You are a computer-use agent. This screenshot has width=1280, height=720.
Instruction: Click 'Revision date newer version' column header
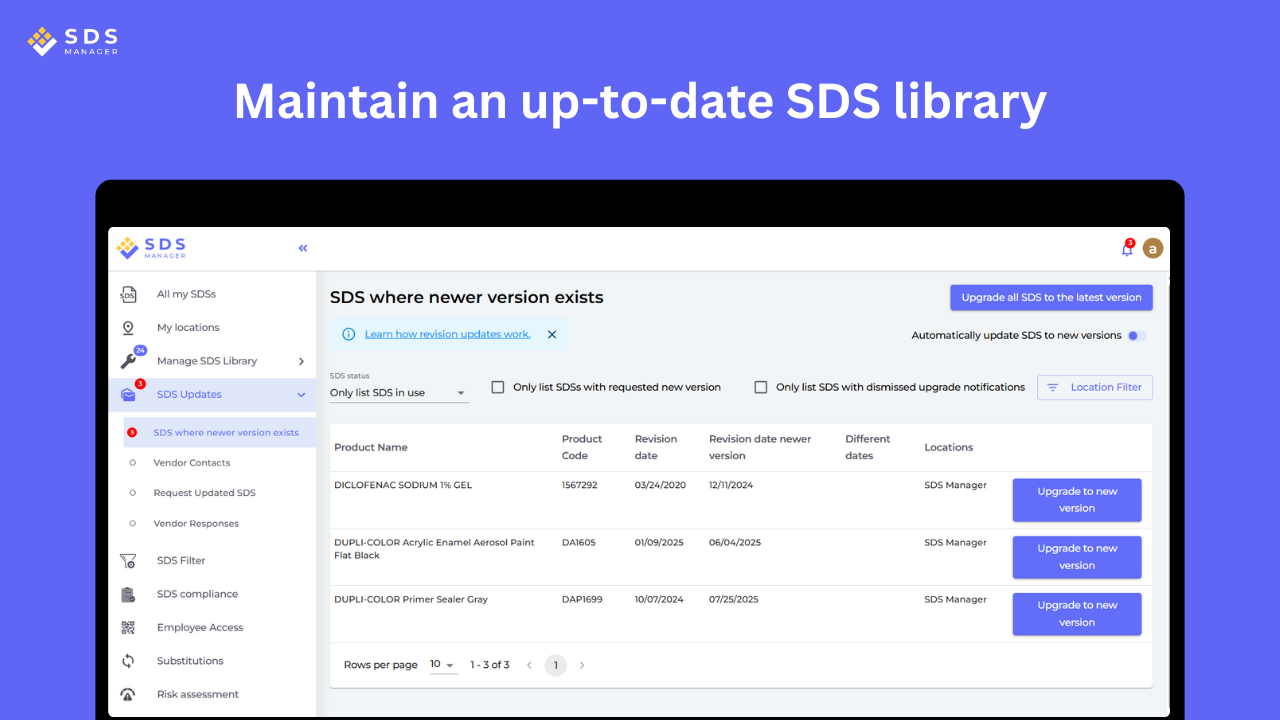click(760, 447)
